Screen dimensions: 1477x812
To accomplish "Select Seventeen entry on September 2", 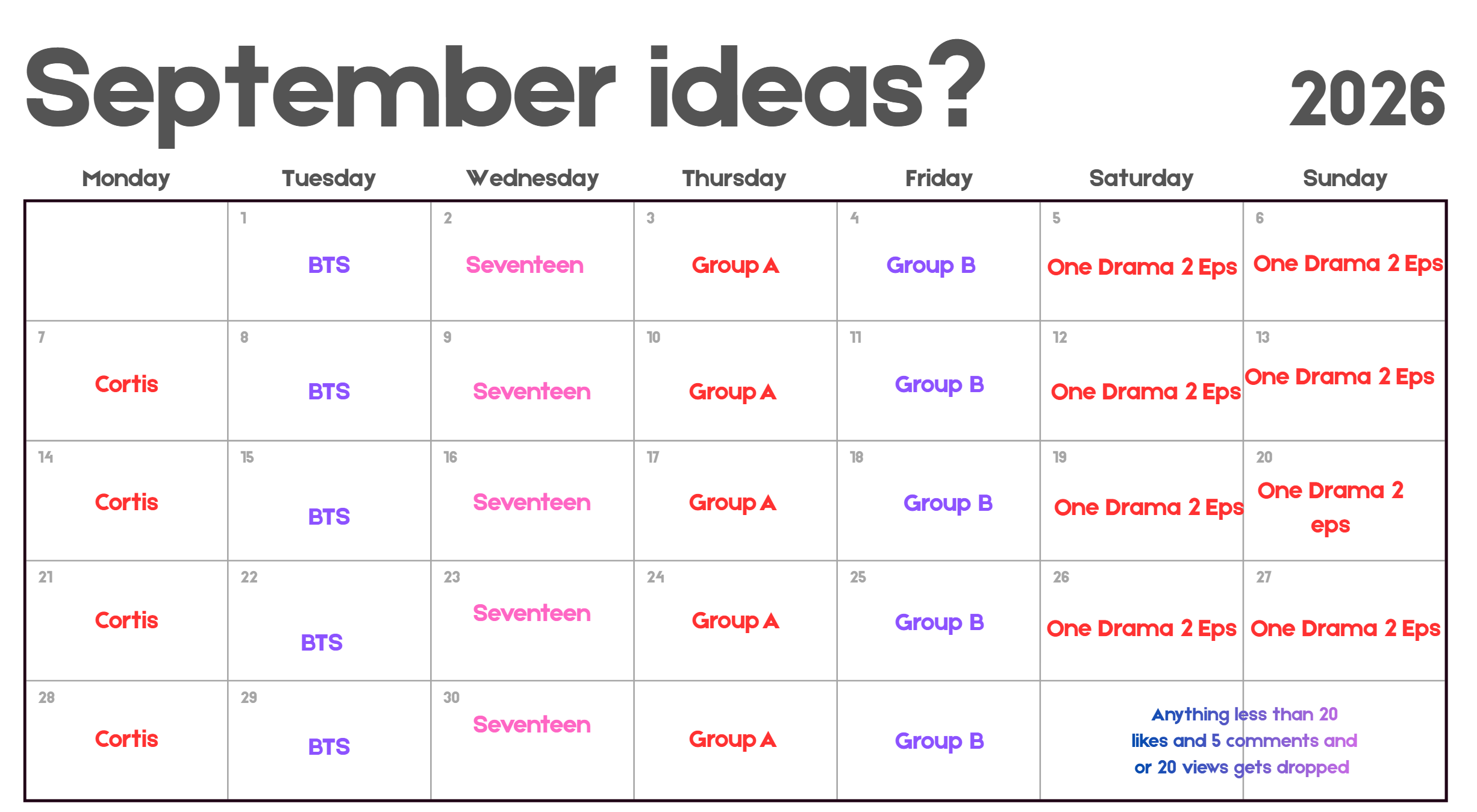I will click(x=525, y=265).
